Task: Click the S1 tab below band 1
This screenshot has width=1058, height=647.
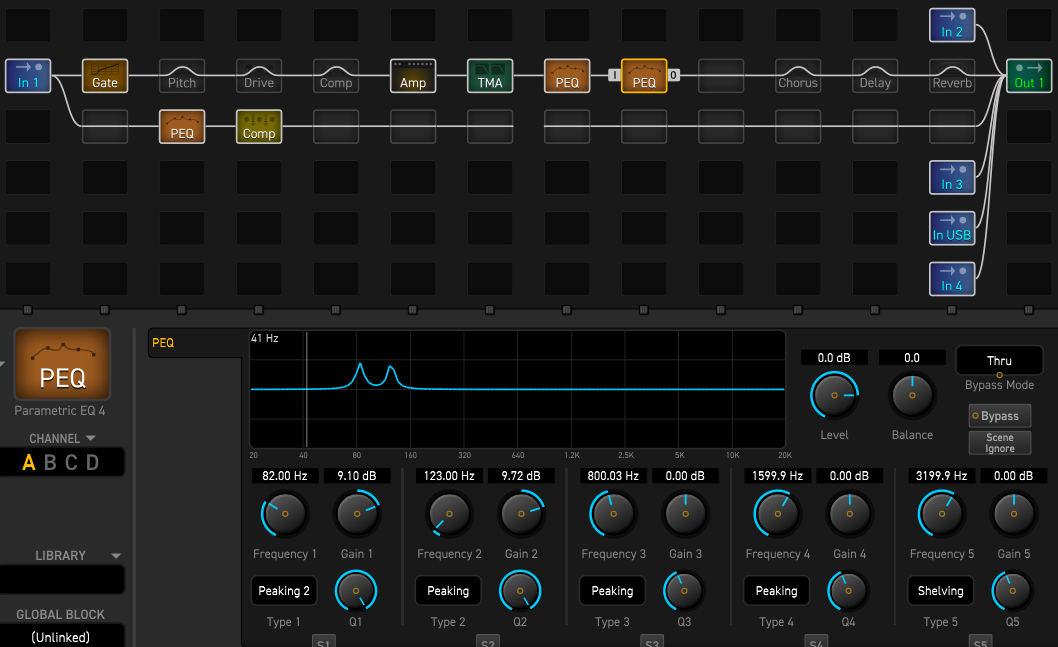Action: [x=323, y=642]
